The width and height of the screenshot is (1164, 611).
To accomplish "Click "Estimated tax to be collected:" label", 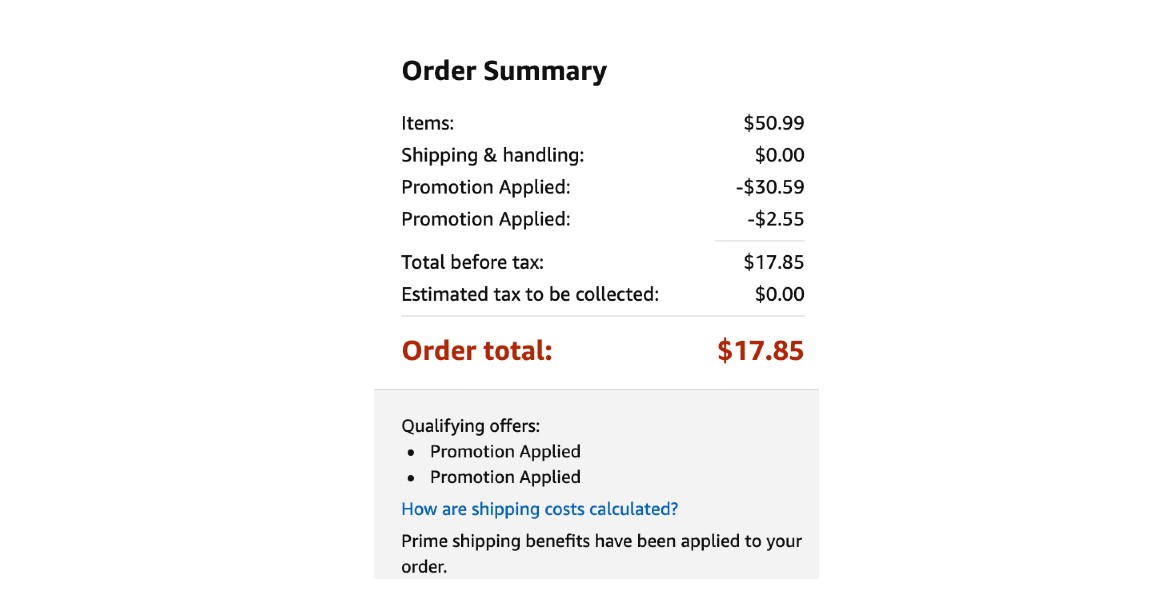I will [530, 294].
